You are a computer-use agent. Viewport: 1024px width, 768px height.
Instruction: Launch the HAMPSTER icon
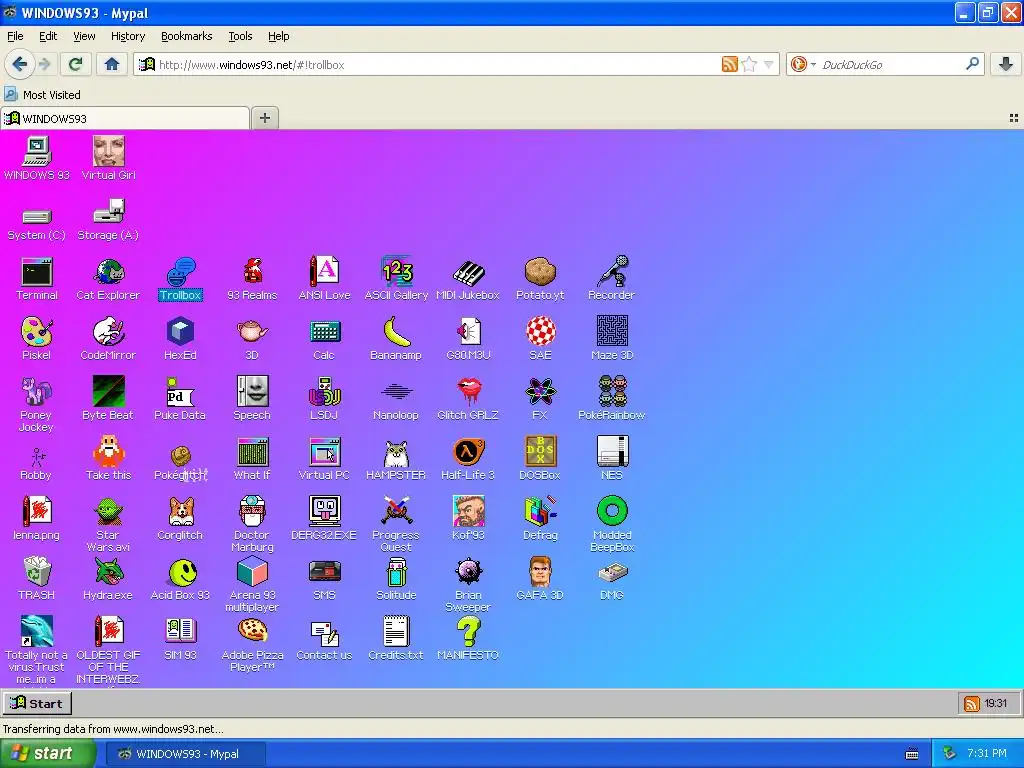tap(396, 458)
